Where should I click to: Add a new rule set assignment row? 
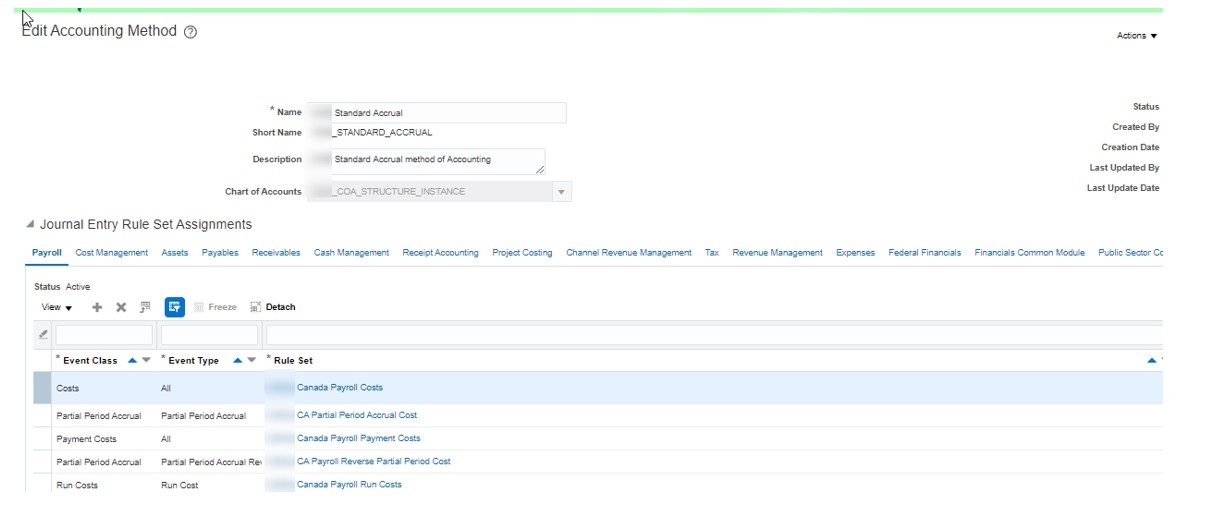pos(97,308)
